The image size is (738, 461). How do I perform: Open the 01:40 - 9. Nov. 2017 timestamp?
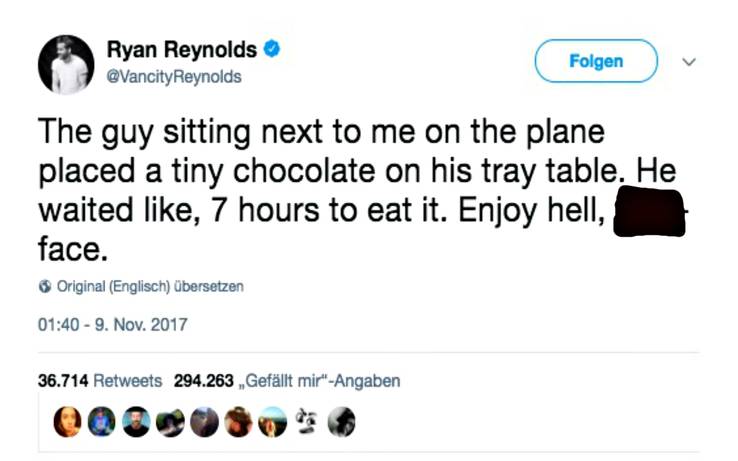(112, 324)
